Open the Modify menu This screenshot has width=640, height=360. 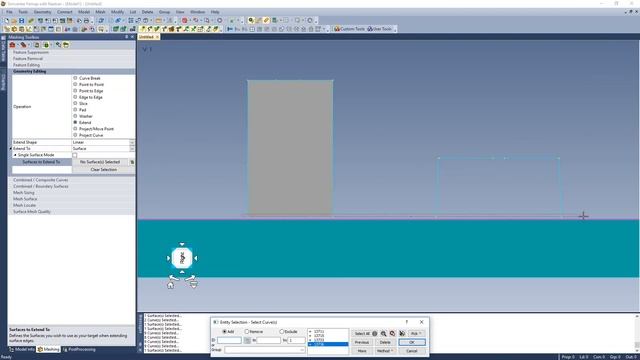118,12
